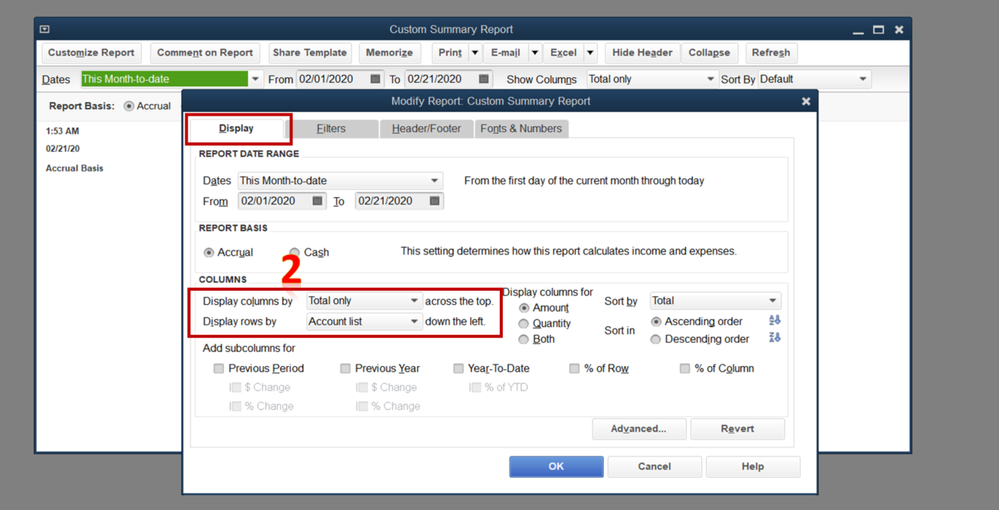Choose Amount for display columns

point(524,308)
